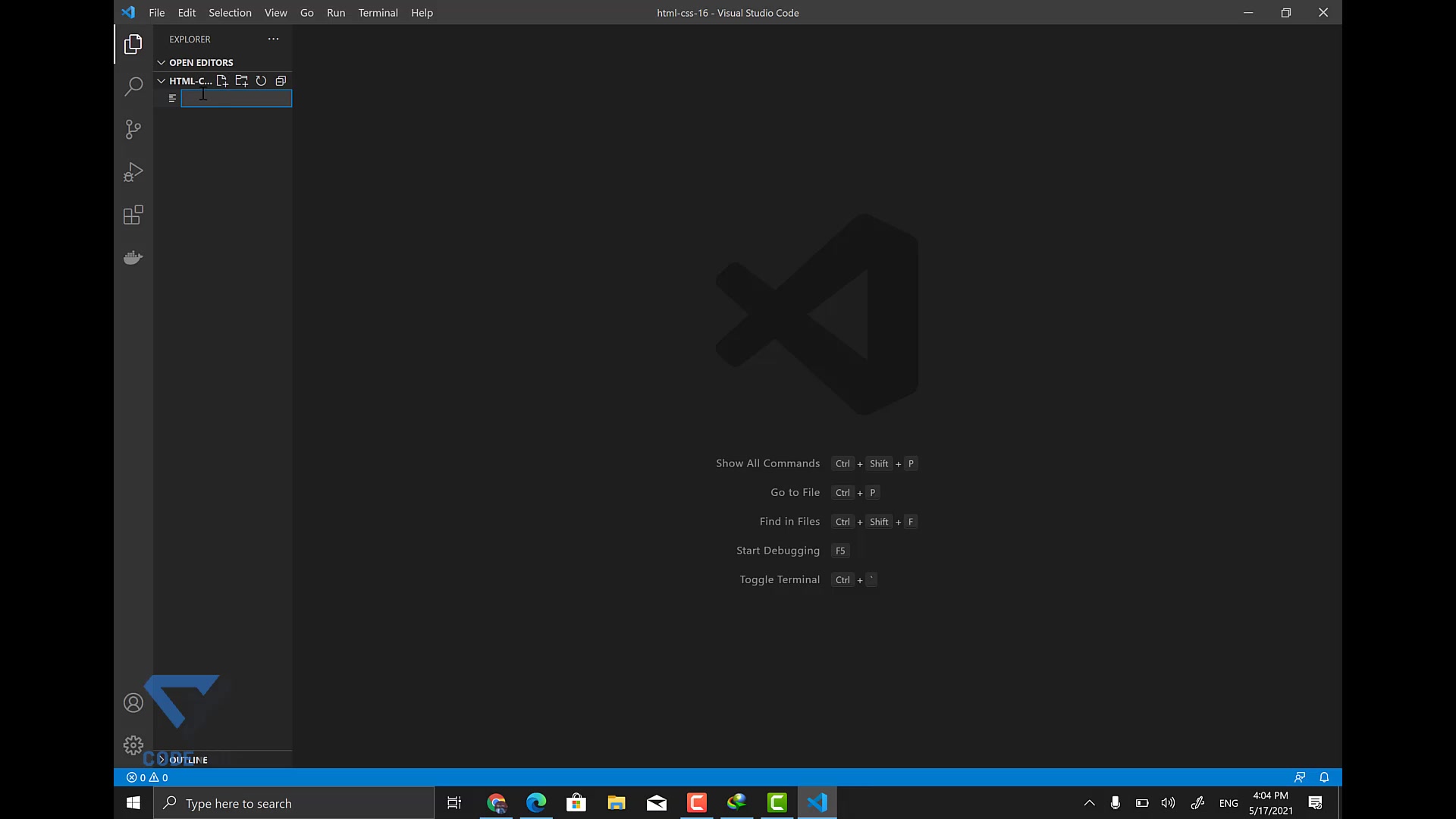This screenshot has height=819, width=1456.
Task: Click the New File icon in explorer
Action: click(222, 80)
